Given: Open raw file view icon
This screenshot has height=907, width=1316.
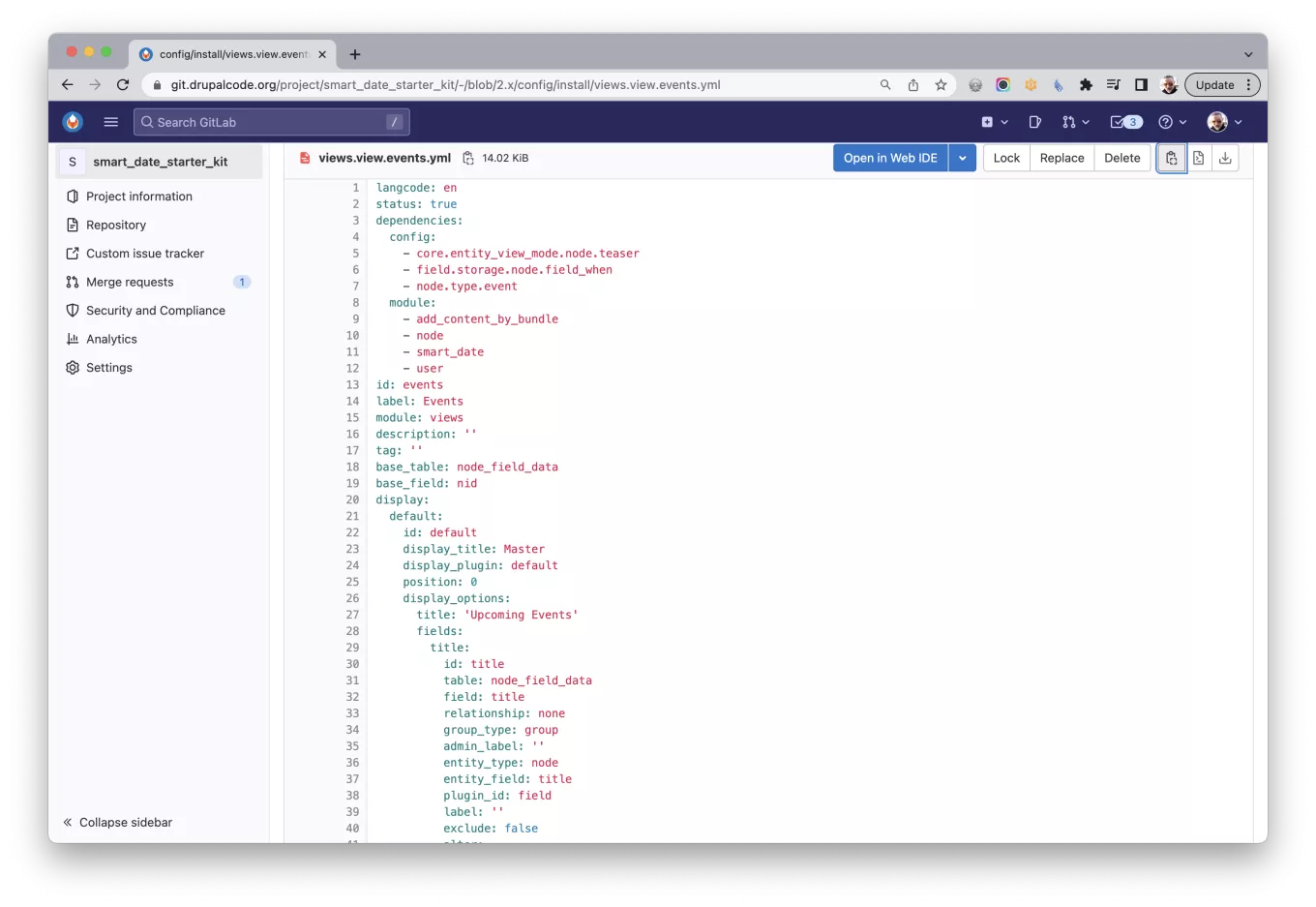Looking at the screenshot, I should point(1198,159).
